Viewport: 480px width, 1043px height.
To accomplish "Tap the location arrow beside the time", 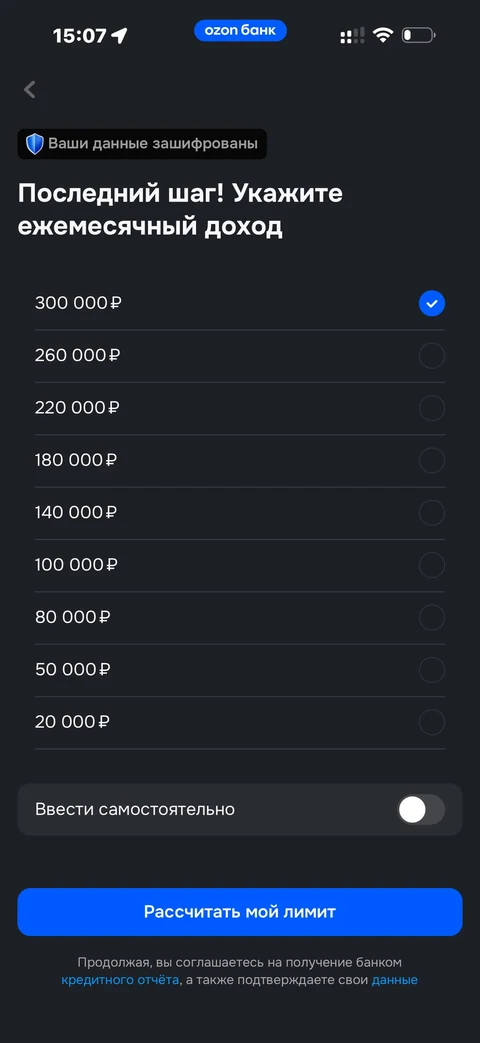I will (119, 36).
